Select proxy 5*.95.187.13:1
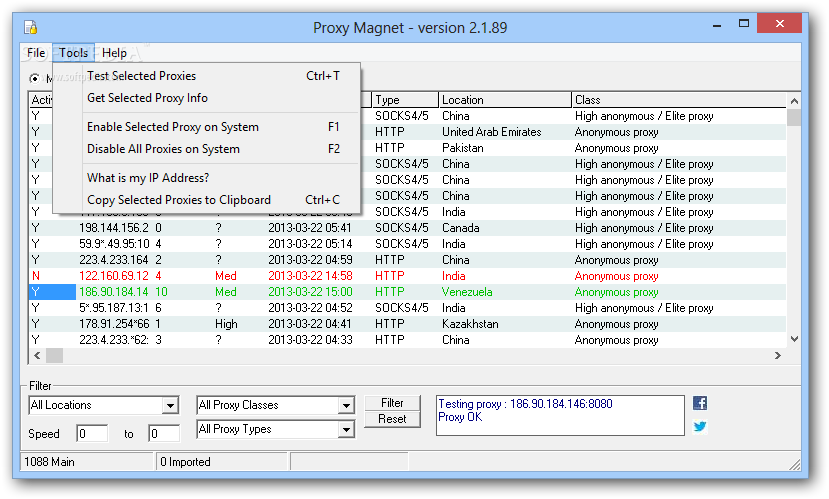The width and height of the screenshot is (829, 499). click(407, 308)
